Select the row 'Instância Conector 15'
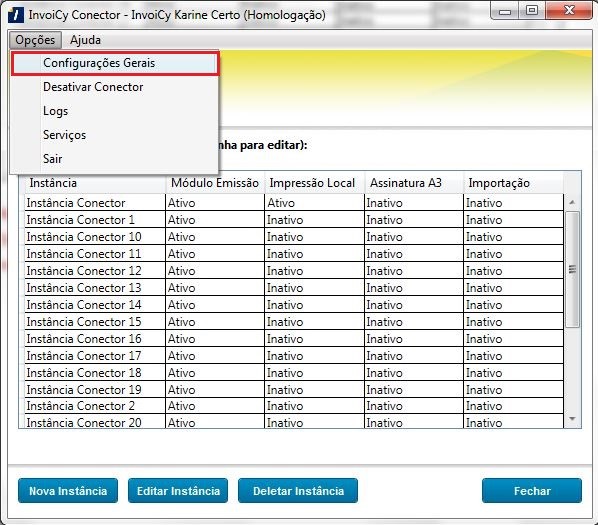598x525 pixels. [x=294, y=322]
